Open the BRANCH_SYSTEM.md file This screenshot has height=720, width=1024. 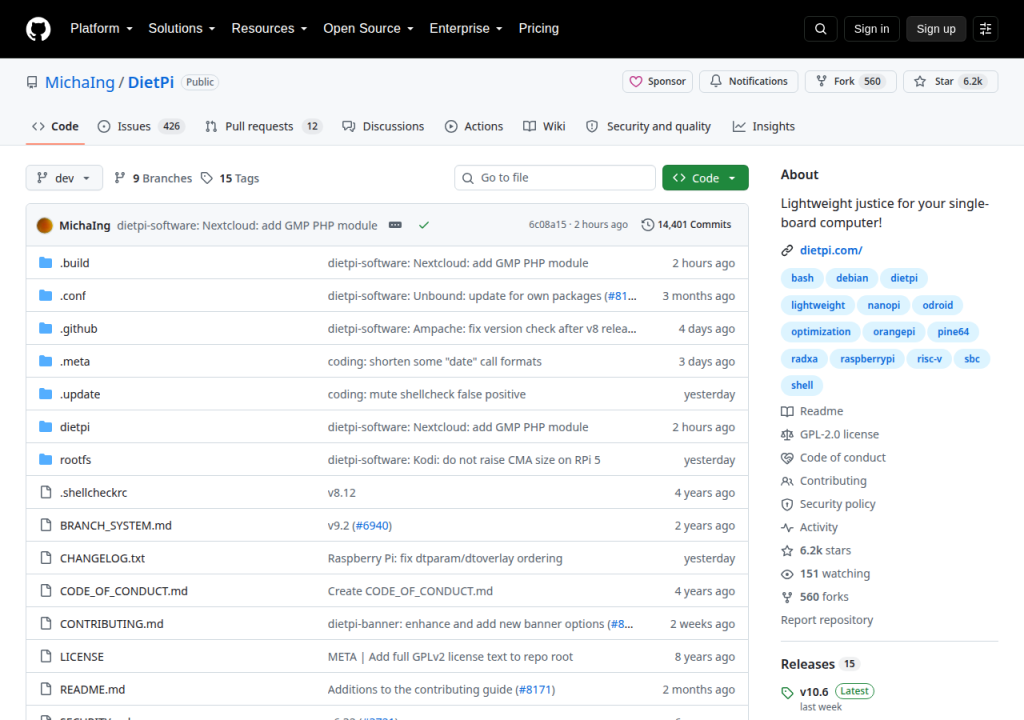pyautogui.click(x=116, y=525)
